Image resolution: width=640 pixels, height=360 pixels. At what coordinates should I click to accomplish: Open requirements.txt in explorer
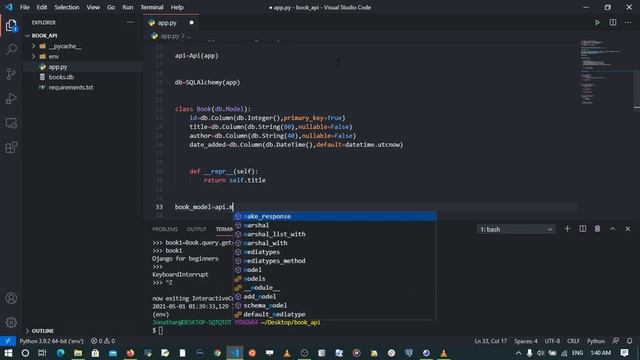71,87
